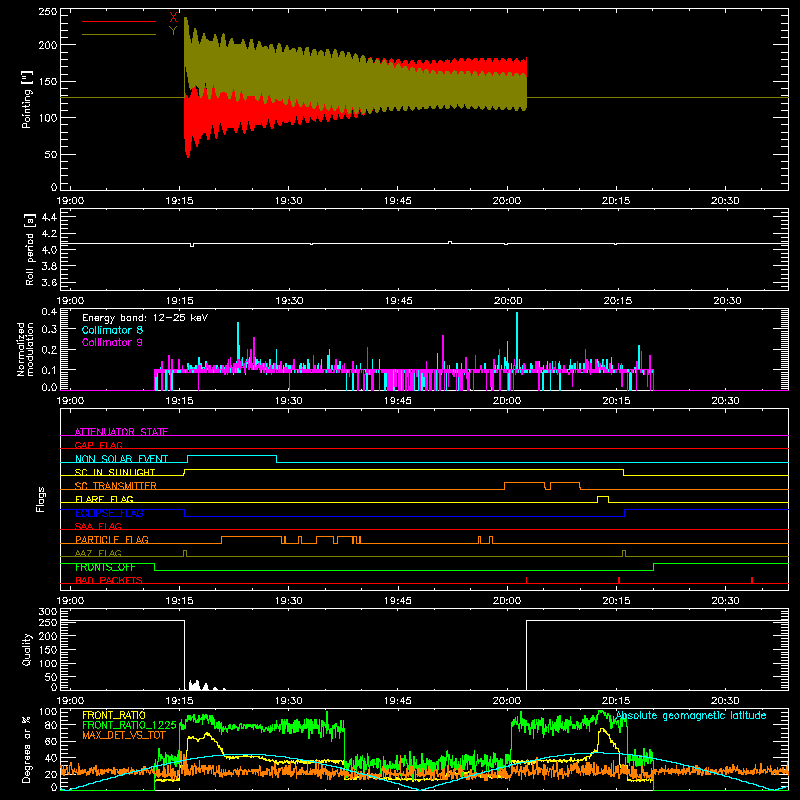Click the first raised SC_TRANSMITTER pulse
Viewport: 800px width, 800px height.
(x=524, y=486)
